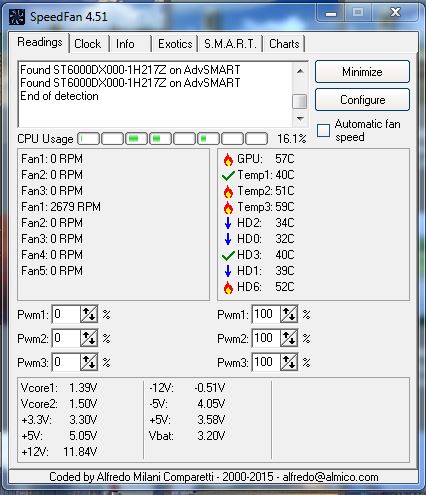
Task: Click the left Pwm1 spinner arrows at 0%
Action: pyautogui.click(x=89, y=314)
